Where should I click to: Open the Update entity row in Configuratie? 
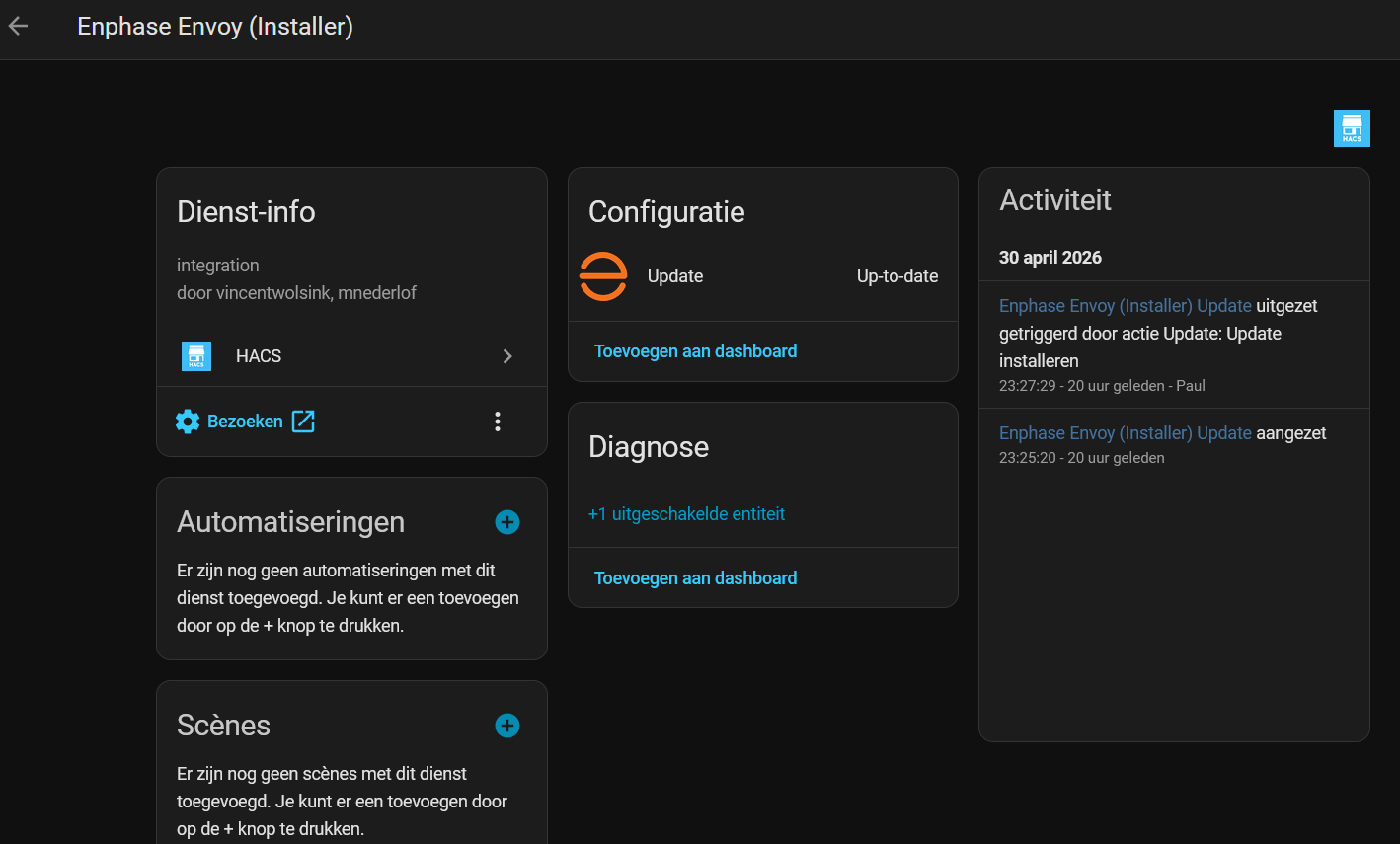pyautogui.click(x=763, y=276)
